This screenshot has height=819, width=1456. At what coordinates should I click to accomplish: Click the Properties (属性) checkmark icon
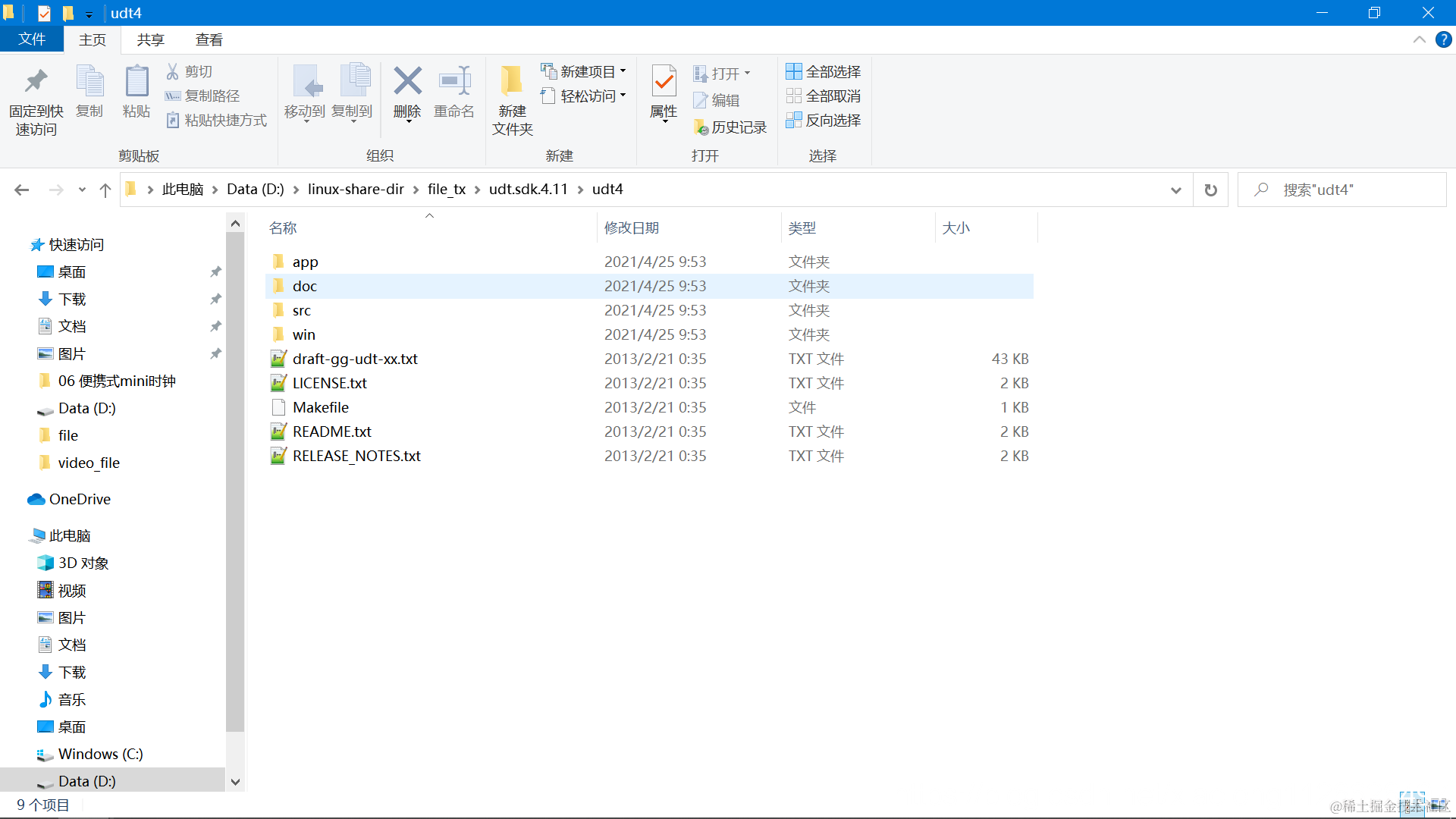664,82
